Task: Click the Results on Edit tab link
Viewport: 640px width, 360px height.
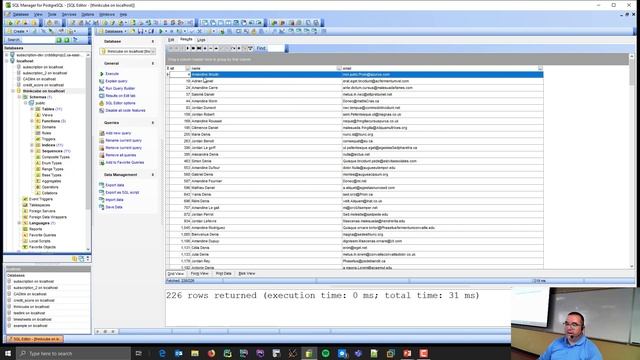Action: pyautogui.click(x=120, y=96)
